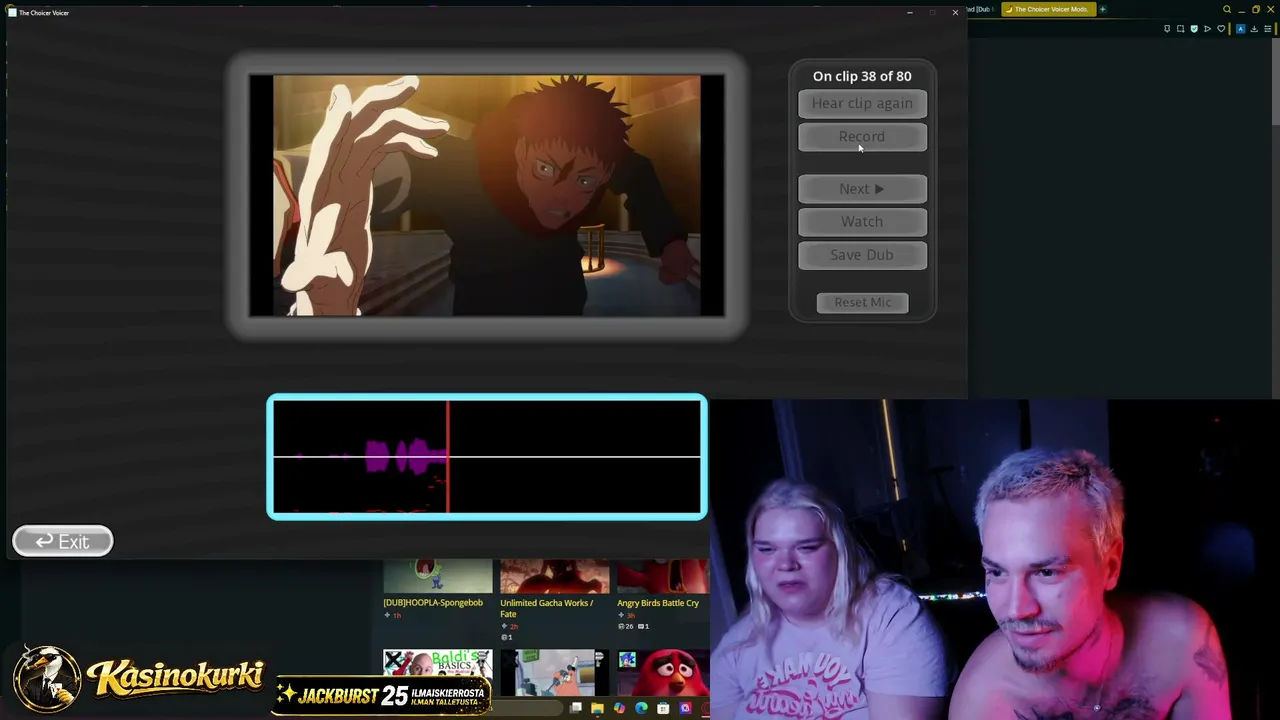
Task: Open the browser tab search icon
Action: pos(1227,9)
